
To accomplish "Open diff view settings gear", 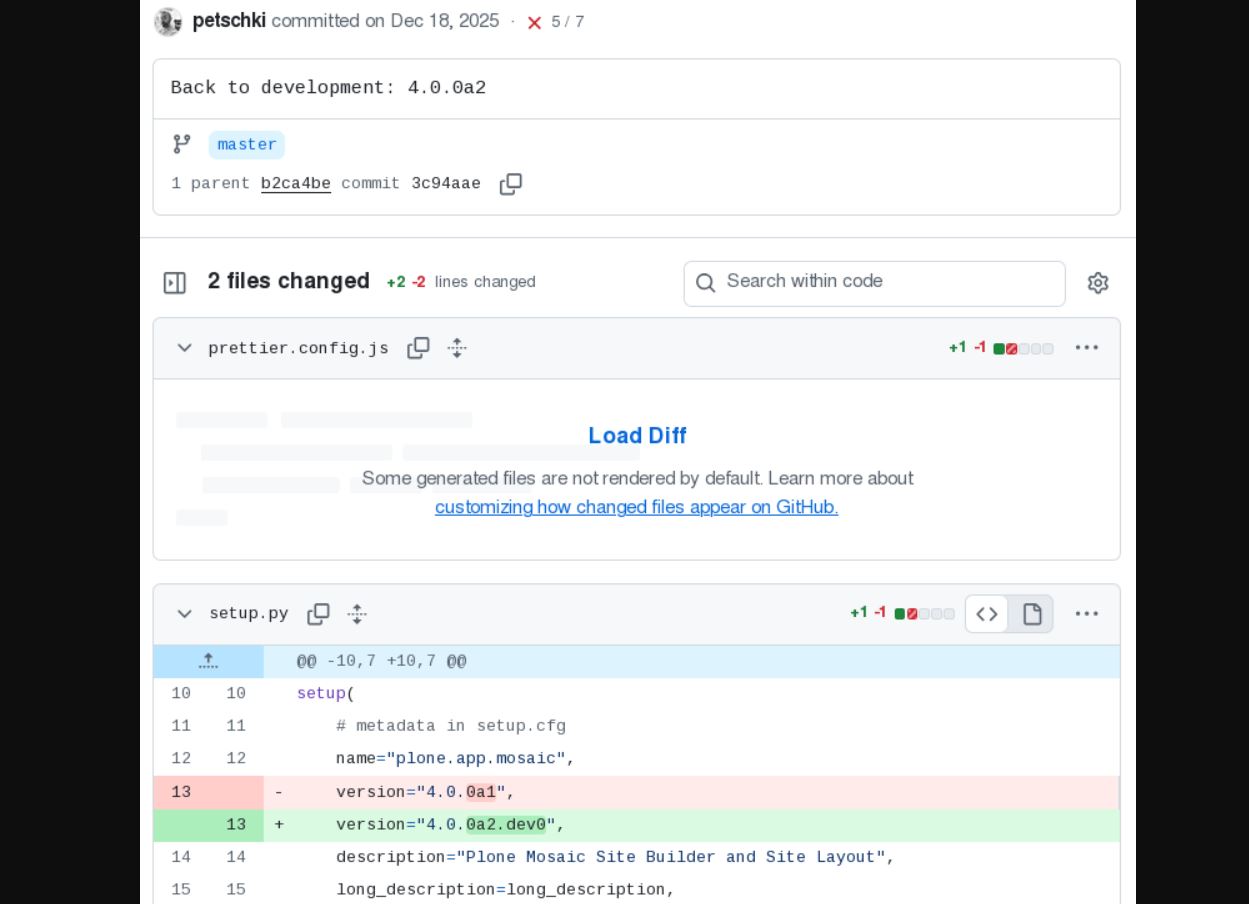I will pyautogui.click(x=1098, y=283).
